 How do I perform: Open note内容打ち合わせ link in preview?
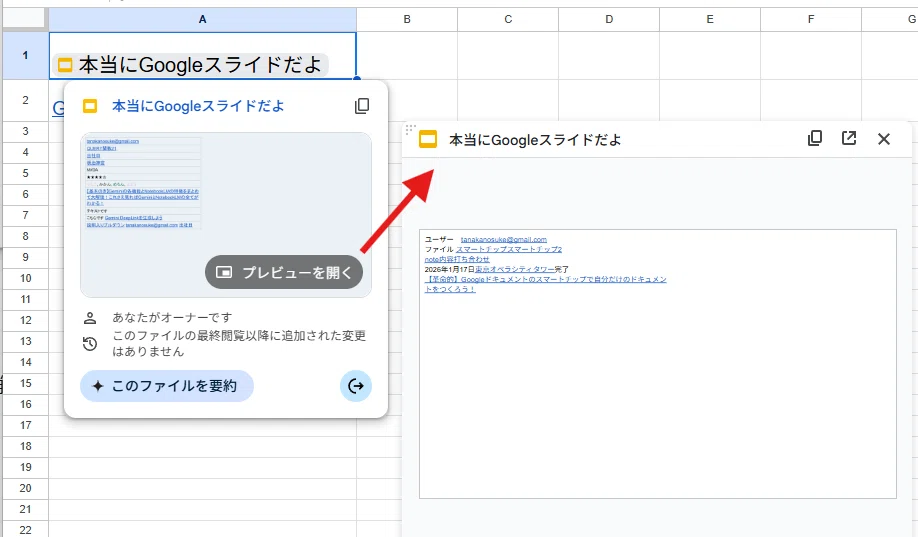(457, 259)
